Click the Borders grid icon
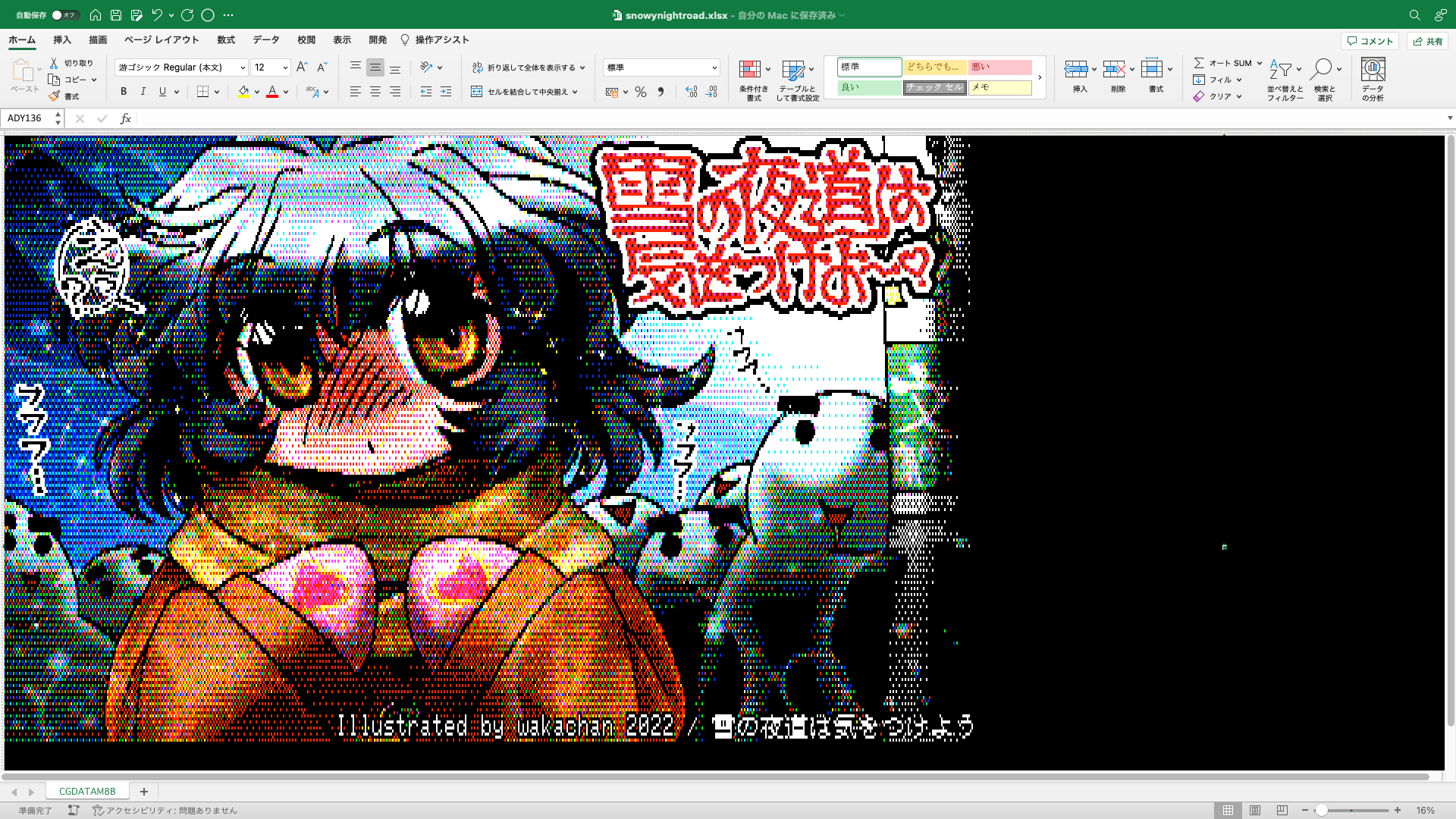 pyautogui.click(x=202, y=92)
